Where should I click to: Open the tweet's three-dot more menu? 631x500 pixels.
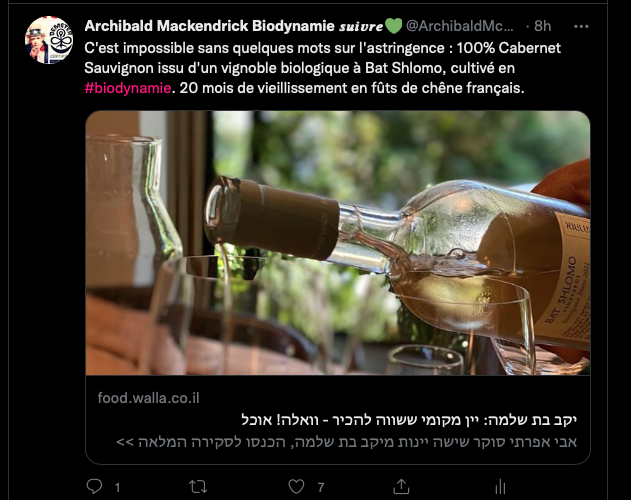[581, 27]
